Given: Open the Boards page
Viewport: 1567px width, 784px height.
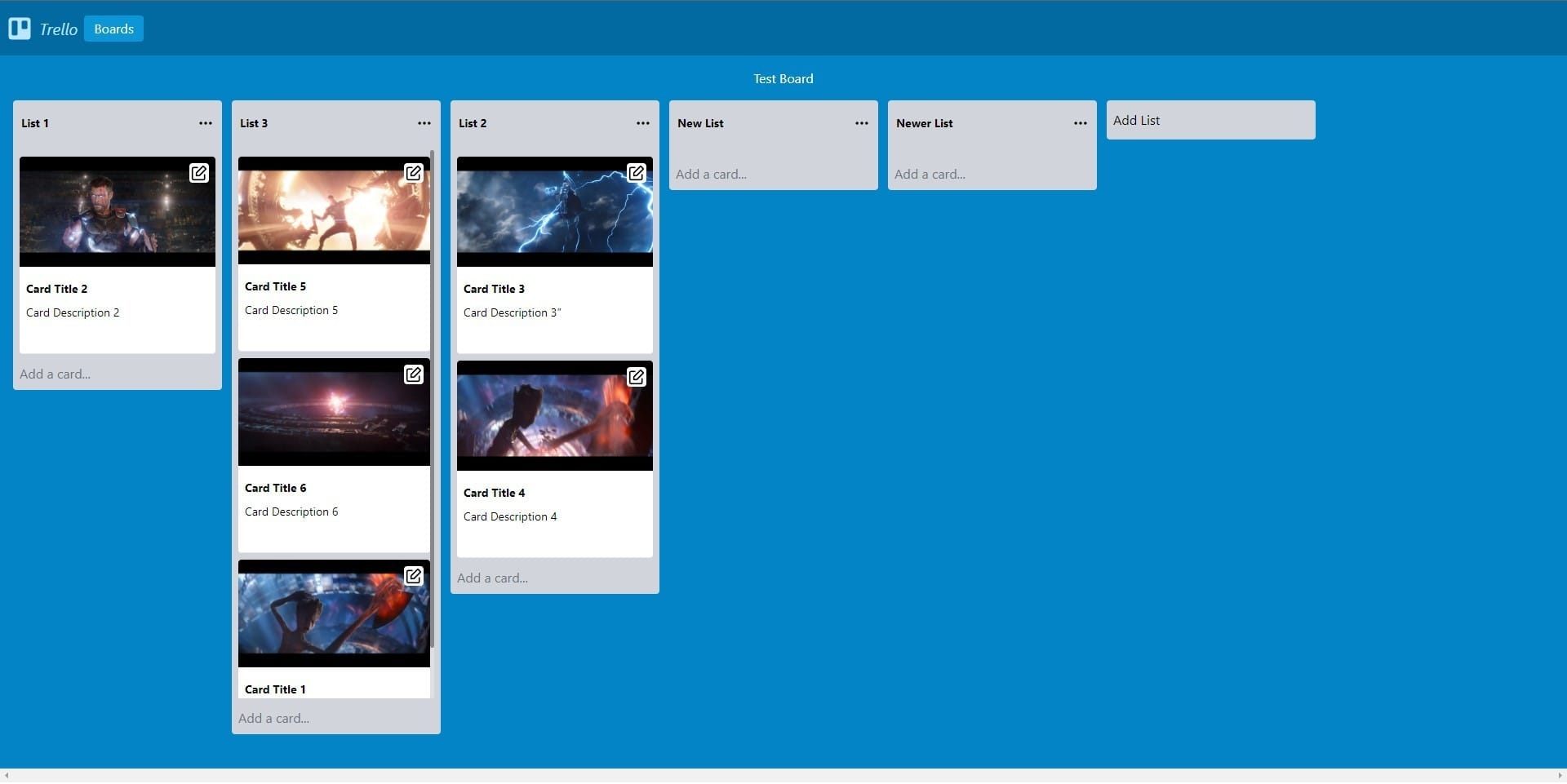Looking at the screenshot, I should click(x=113, y=29).
